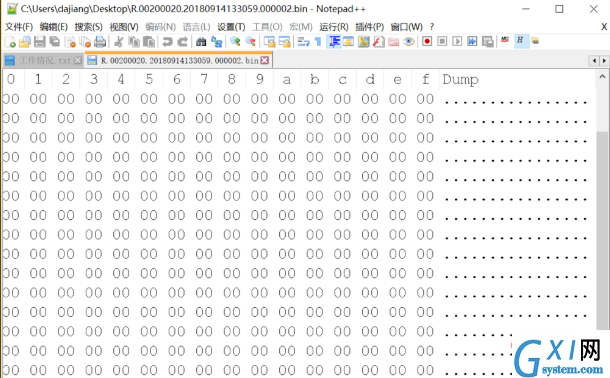
Task: Click the stop recording macro icon
Action: click(x=442, y=41)
